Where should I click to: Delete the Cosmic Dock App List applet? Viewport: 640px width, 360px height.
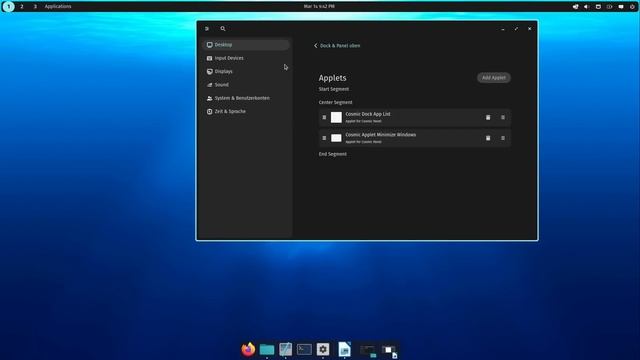coord(488,118)
